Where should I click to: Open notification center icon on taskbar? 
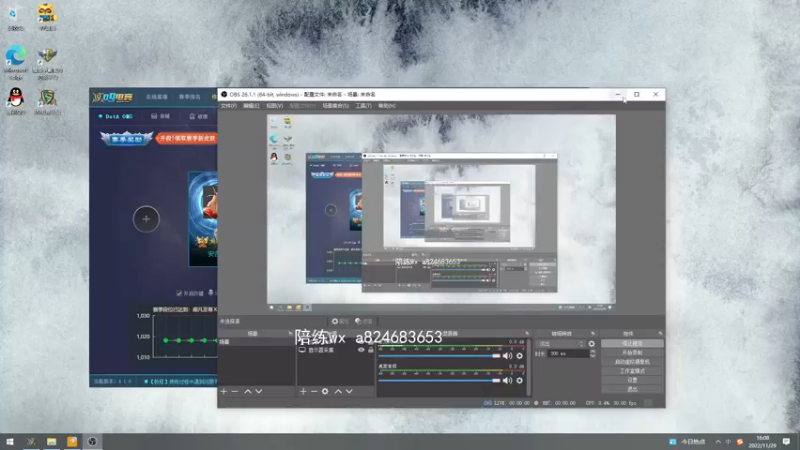click(786, 441)
